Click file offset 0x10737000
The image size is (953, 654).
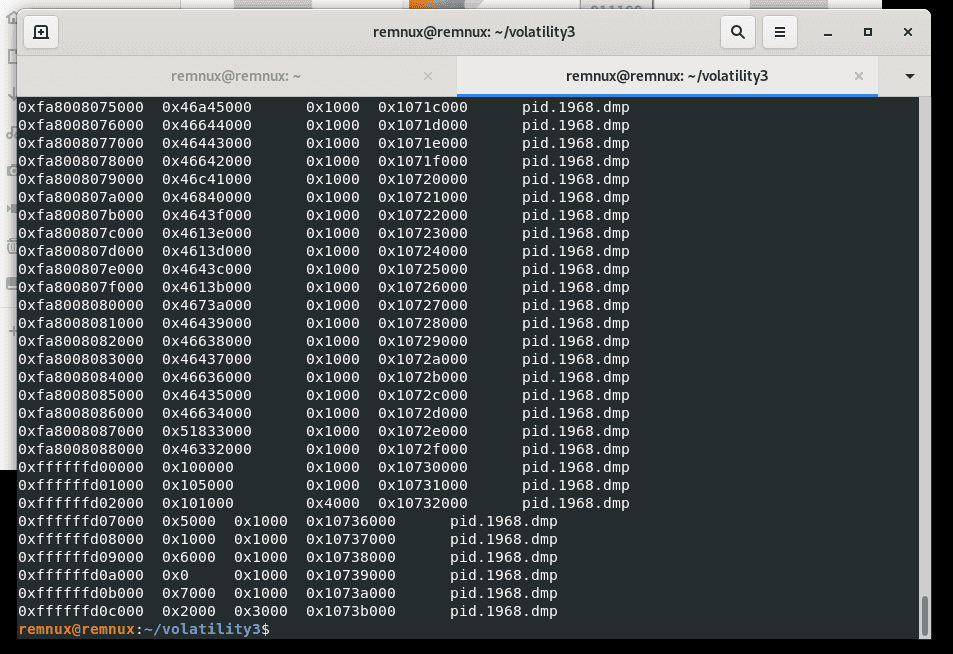click(351, 540)
